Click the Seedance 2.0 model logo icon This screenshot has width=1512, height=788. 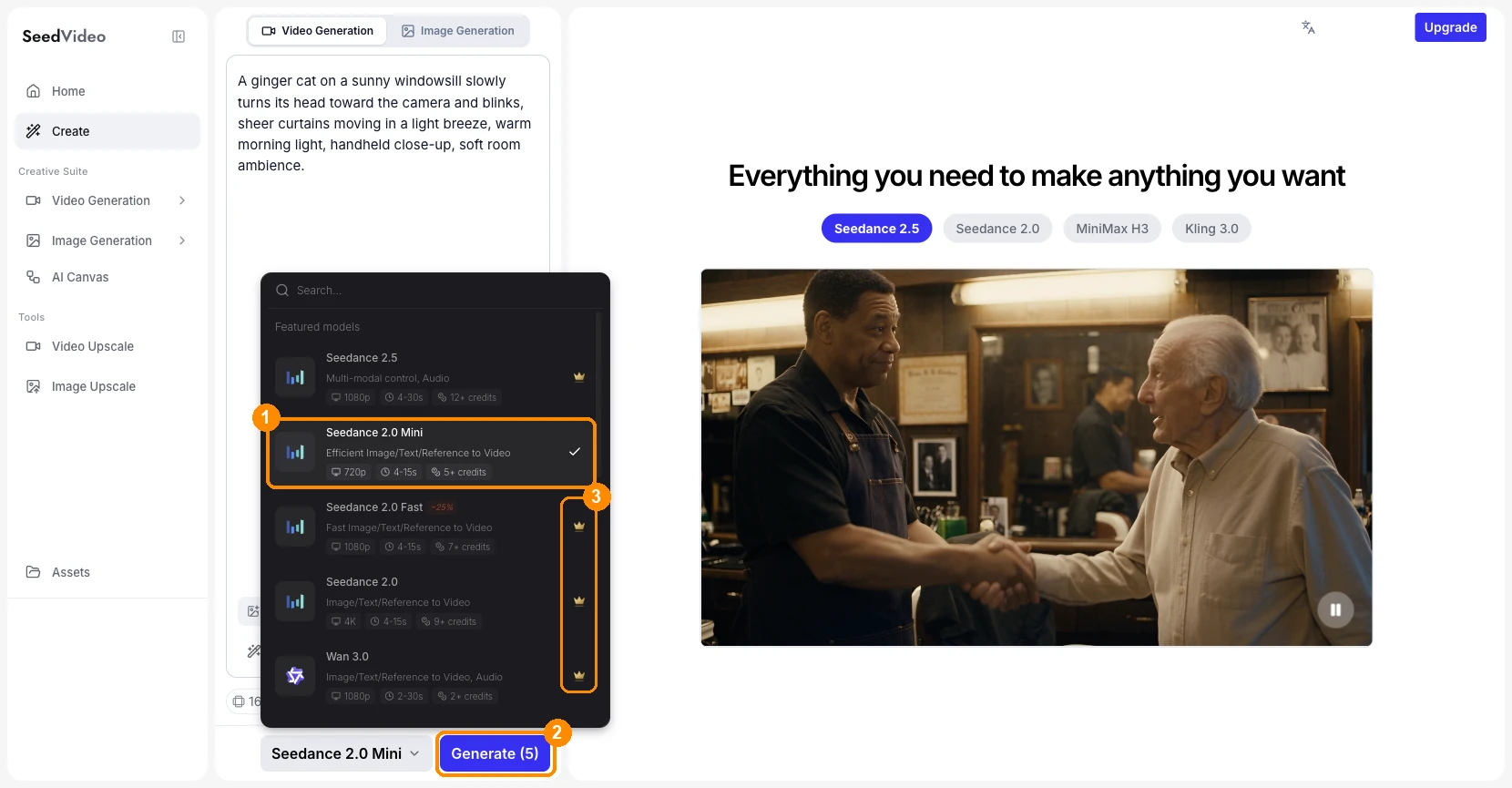coord(295,601)
